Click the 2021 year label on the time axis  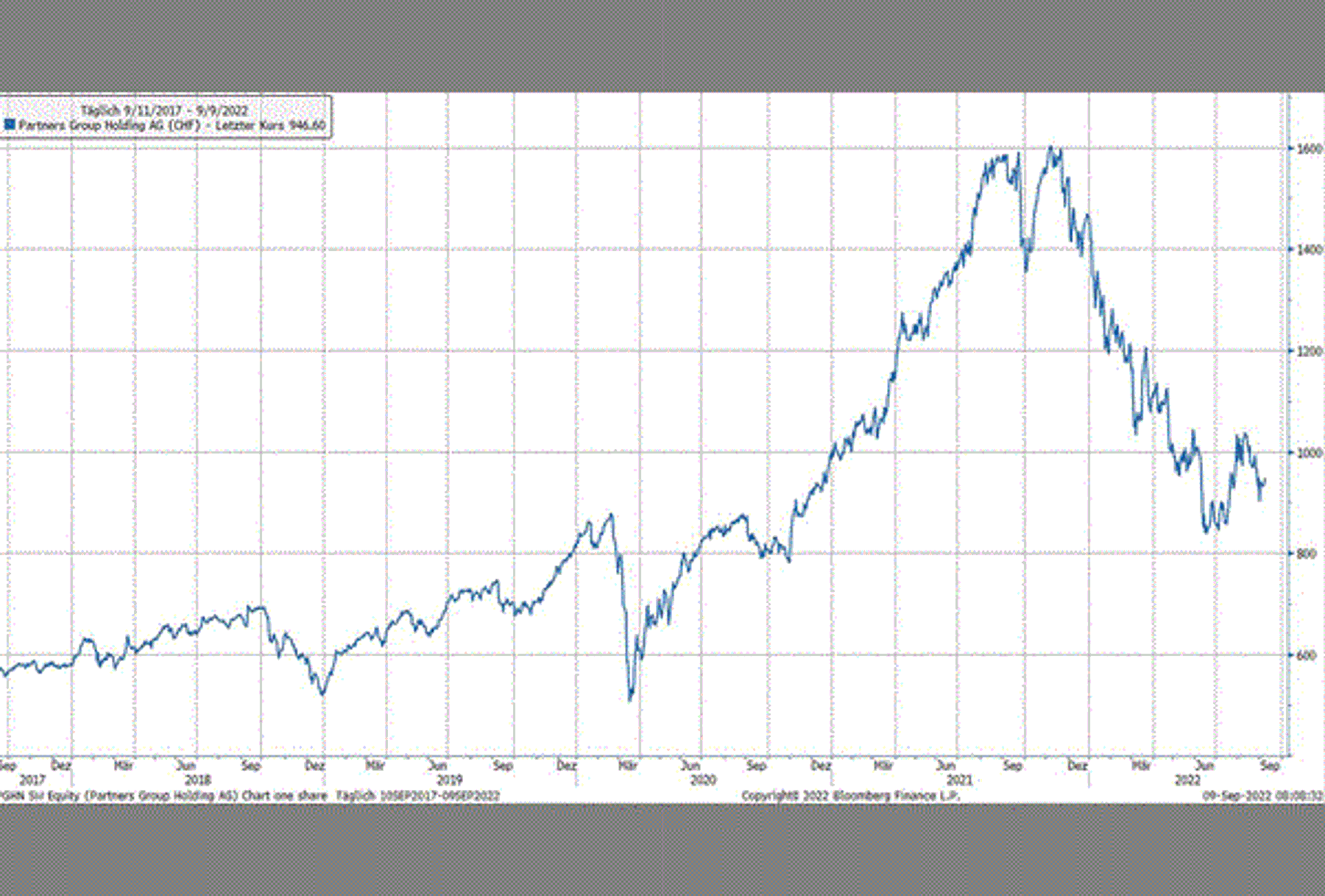tap(958, 780)
